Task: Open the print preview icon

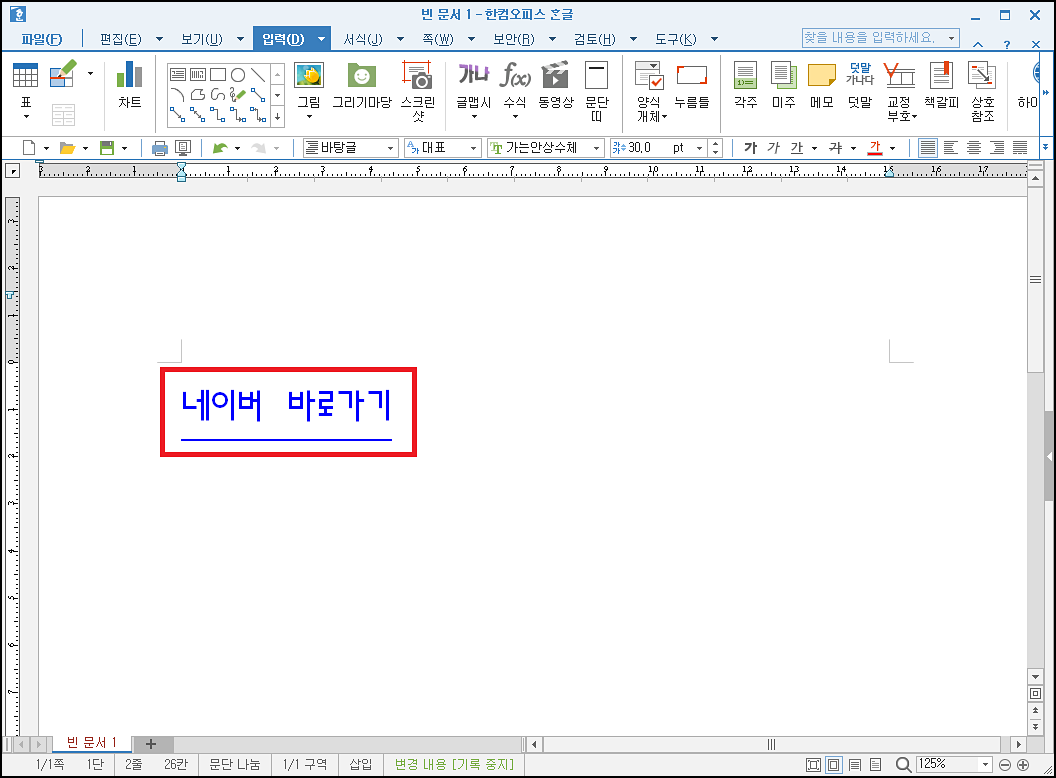Action: click(x=183, y=148)
